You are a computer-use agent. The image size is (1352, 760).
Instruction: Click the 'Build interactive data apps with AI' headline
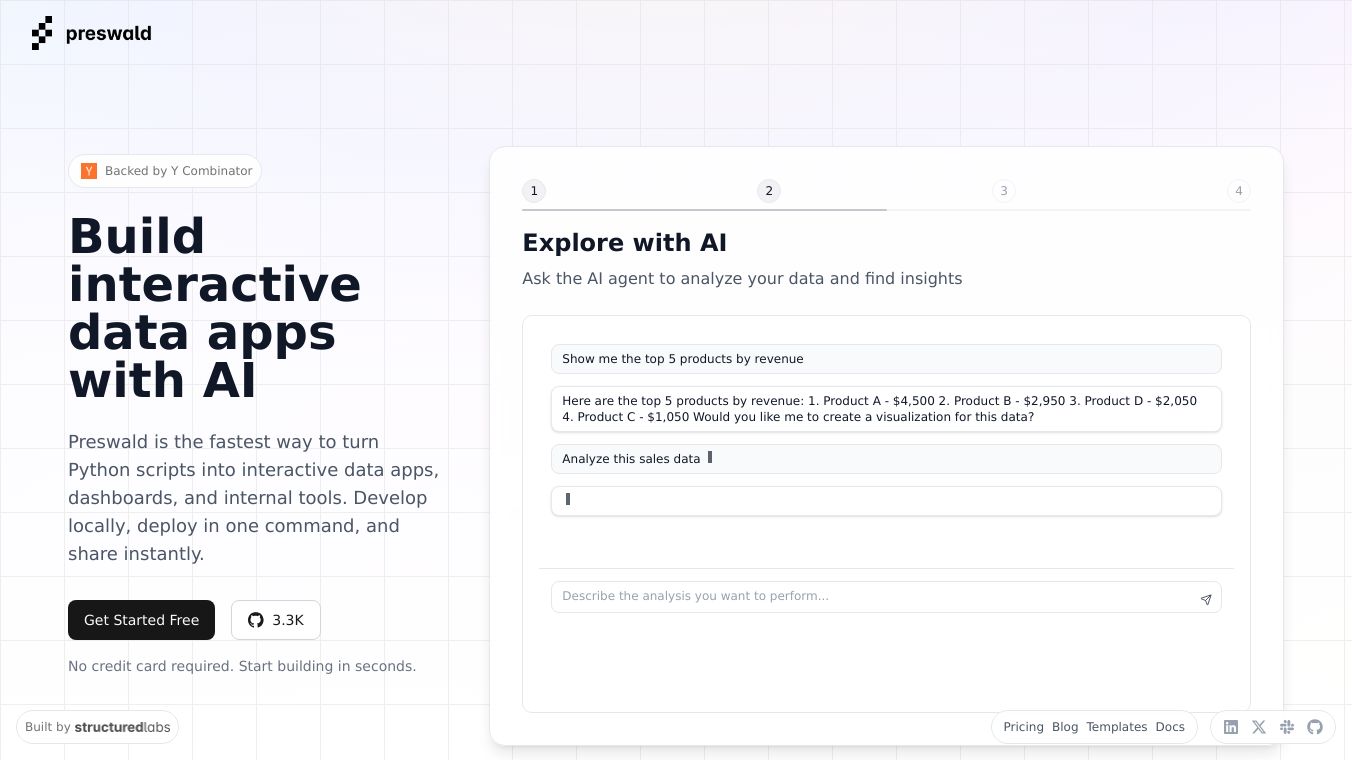point(214,308)
